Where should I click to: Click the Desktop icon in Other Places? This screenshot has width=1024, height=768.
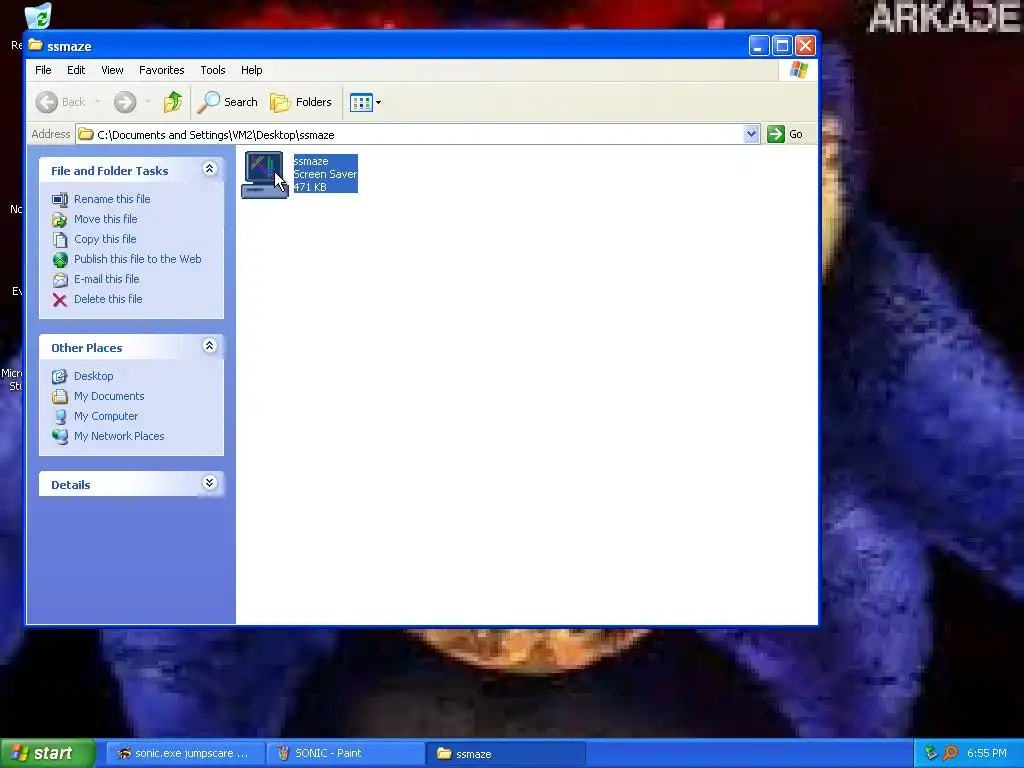[60, 376]
